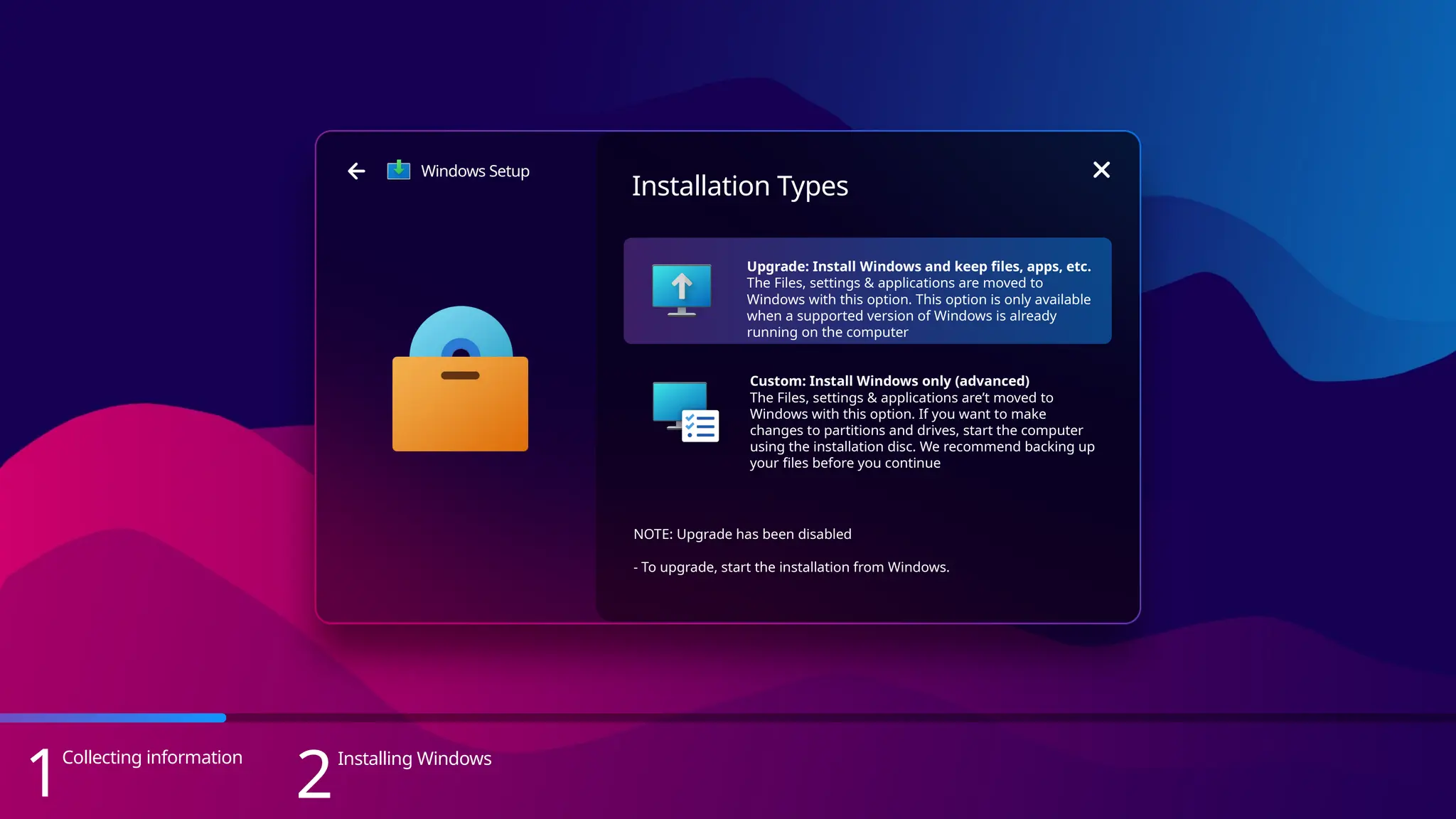Select the Upgrade installation option
Image resolution: width=1456 pixels, height=819 pixels.
[x=867, y=291]
